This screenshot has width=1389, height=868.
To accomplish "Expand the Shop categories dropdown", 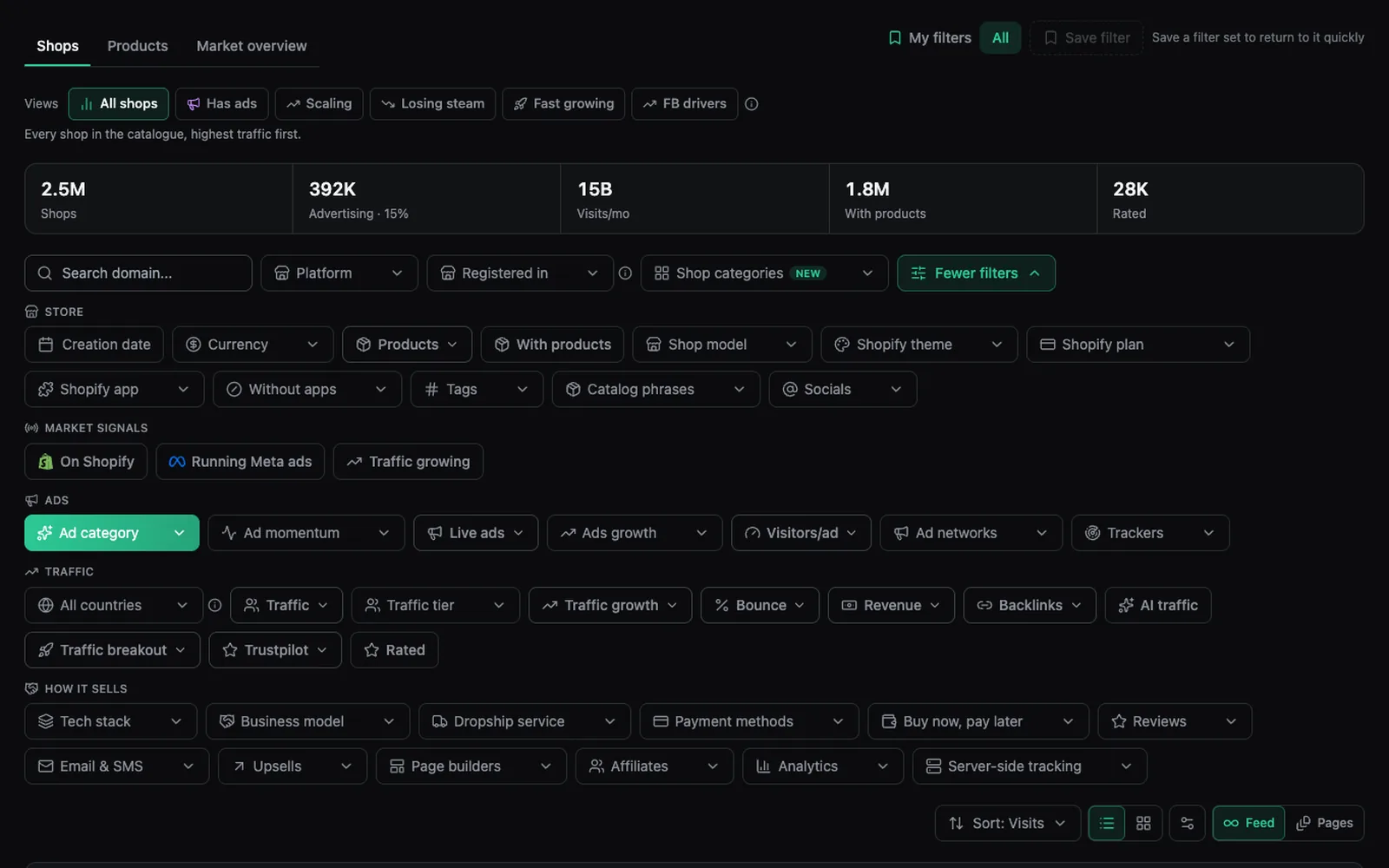I will pos(764,273).
